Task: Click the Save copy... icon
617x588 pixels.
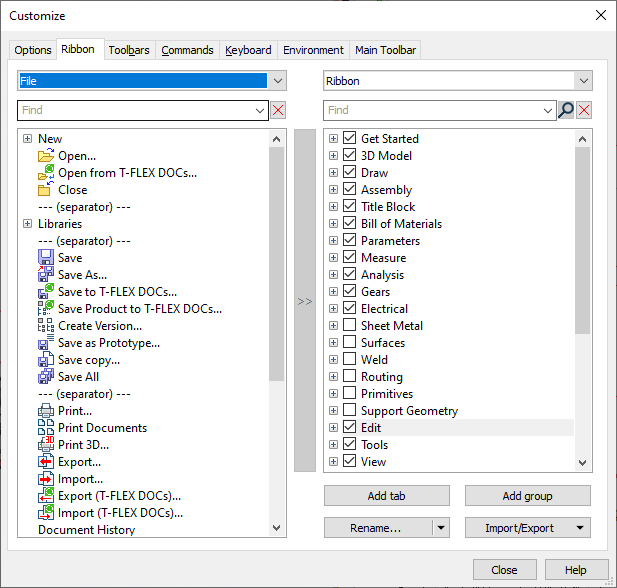Action: [x=46, y=360]
